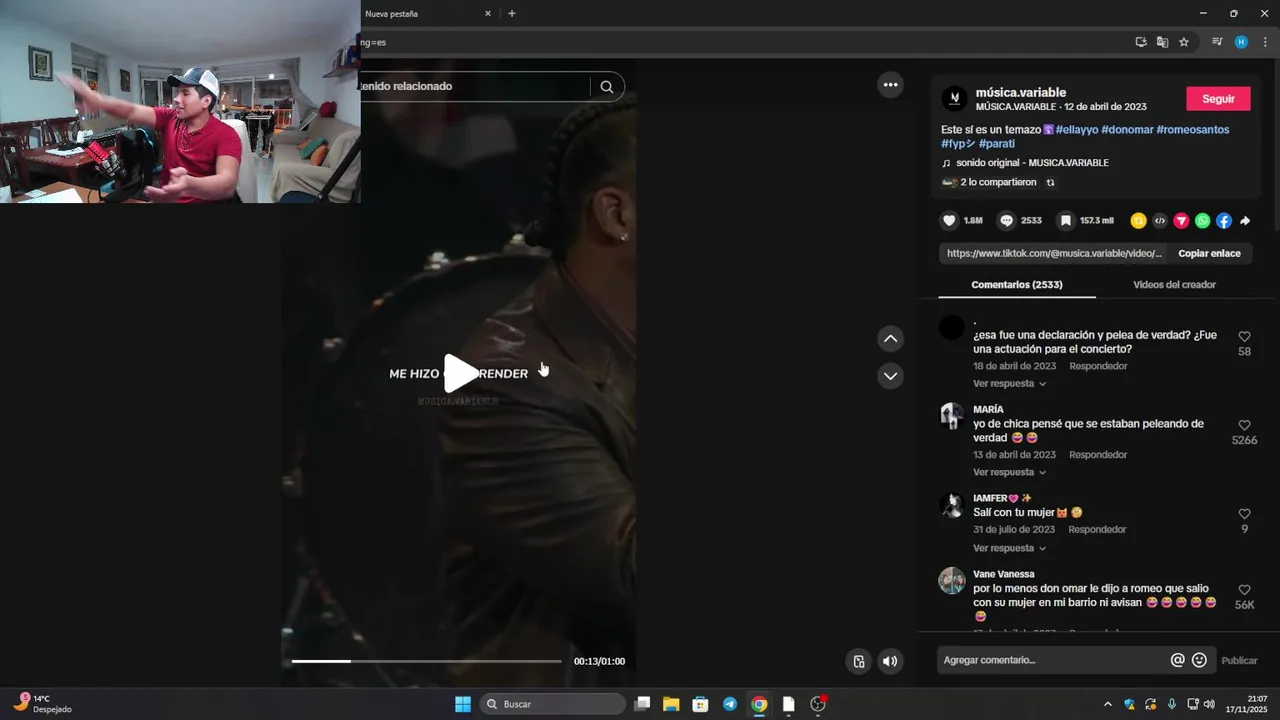Go to next video with down arrow
The height and width of the screenshot is (720, 1280).
click(890, 376)
